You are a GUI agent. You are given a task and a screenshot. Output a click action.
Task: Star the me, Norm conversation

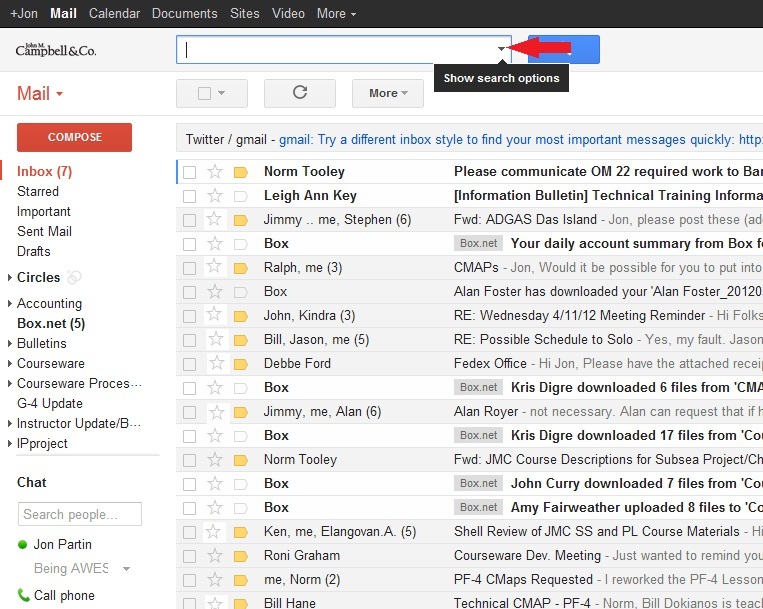tap(215, 579)
